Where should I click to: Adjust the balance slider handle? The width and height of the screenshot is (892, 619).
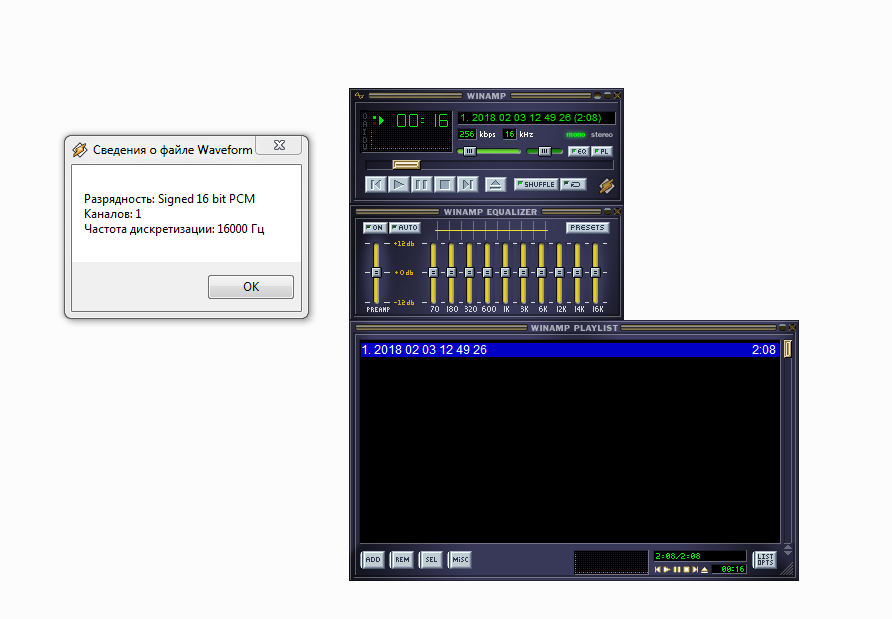tap(544, 151)
